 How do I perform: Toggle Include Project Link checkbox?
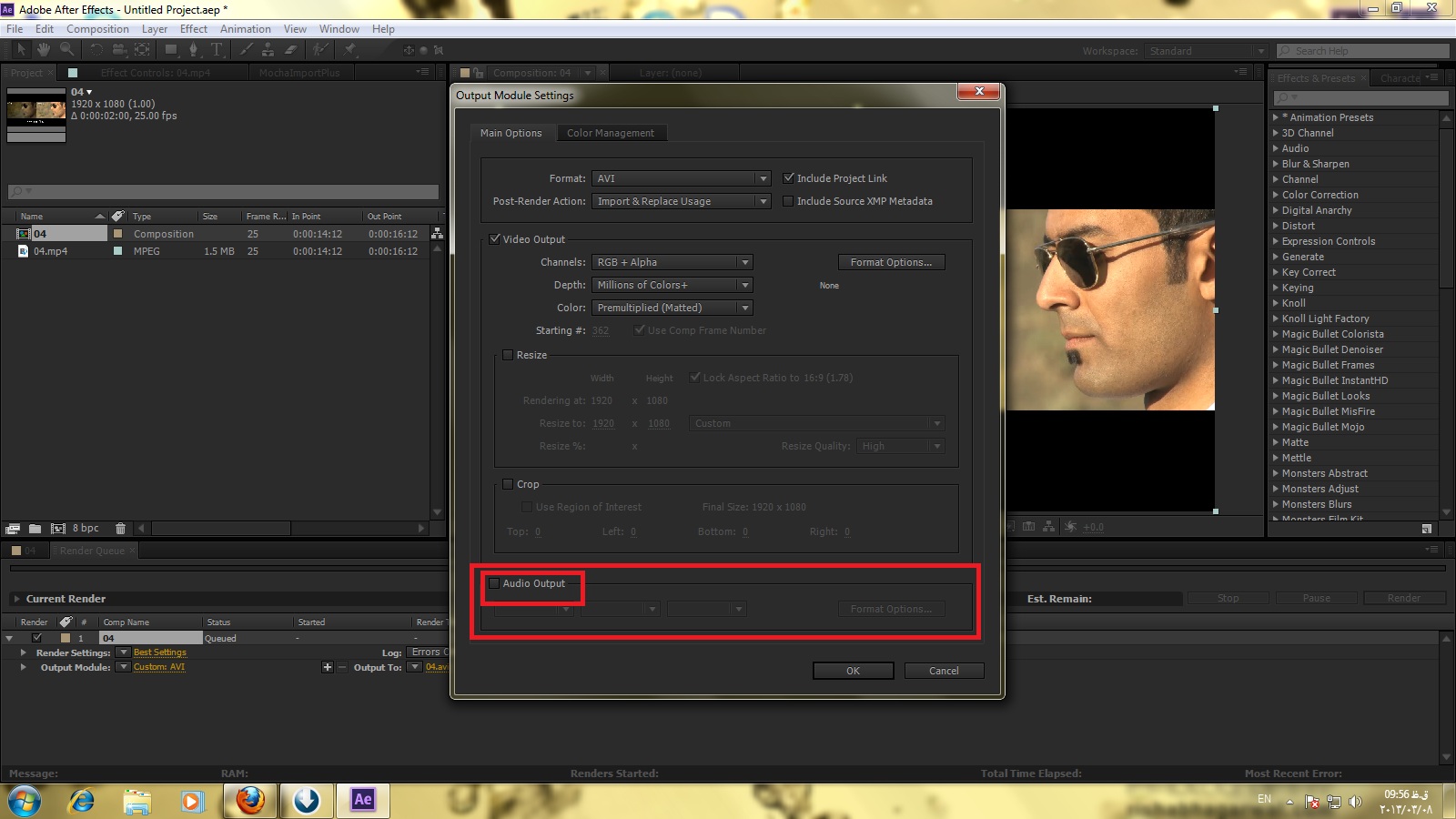pos(789,178)
